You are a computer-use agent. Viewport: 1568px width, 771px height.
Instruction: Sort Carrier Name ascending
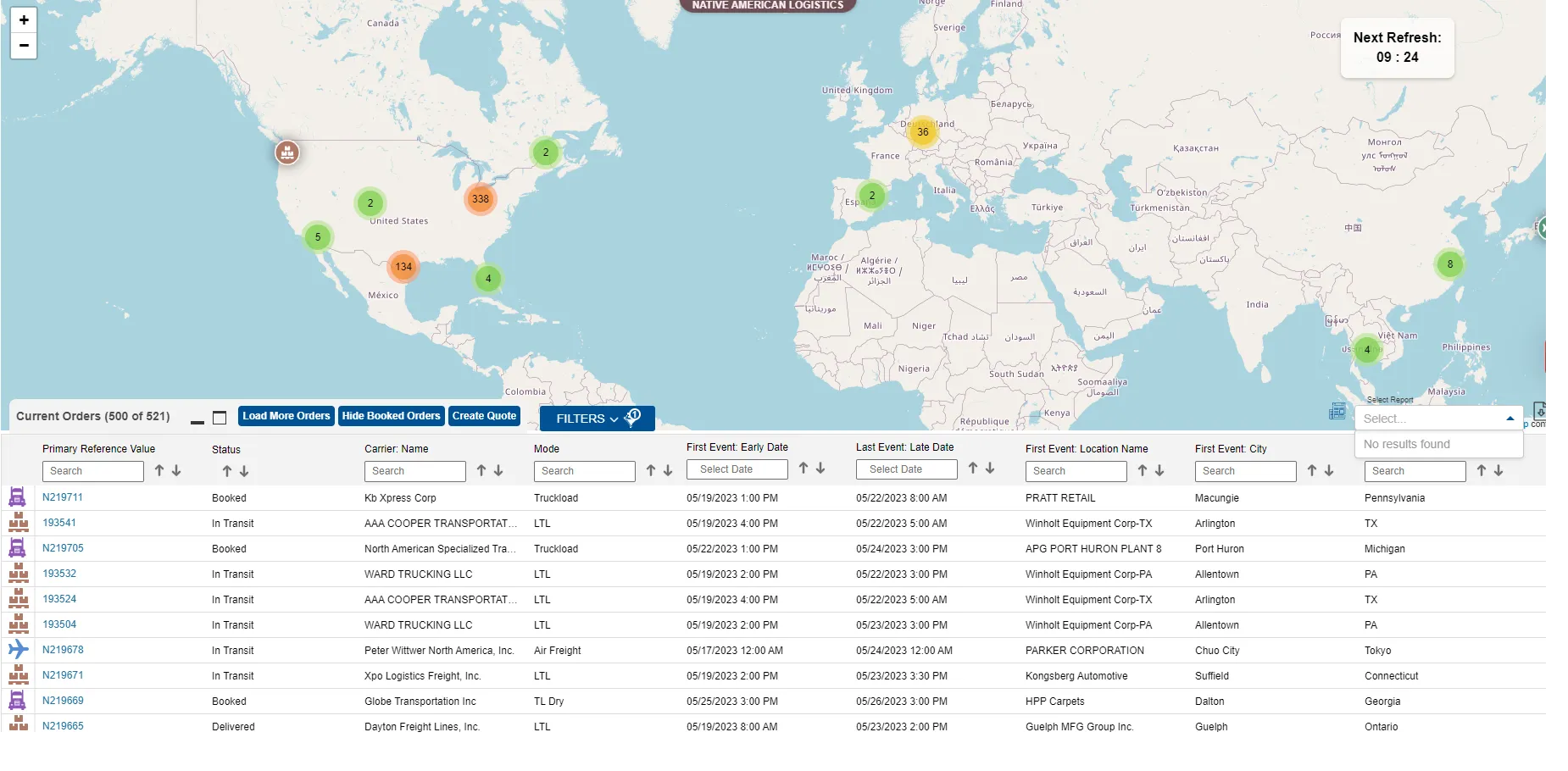(x=481, y=471)
